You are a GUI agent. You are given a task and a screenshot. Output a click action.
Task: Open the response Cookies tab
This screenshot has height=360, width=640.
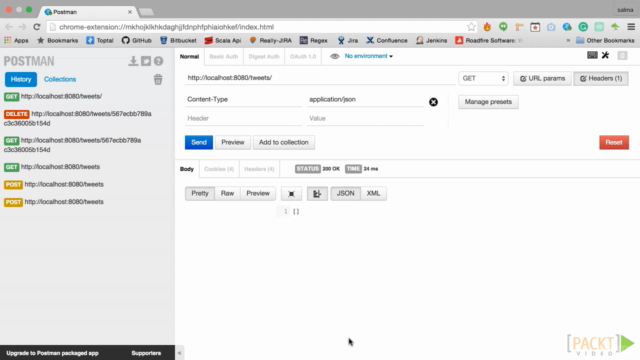coord(219,169)
